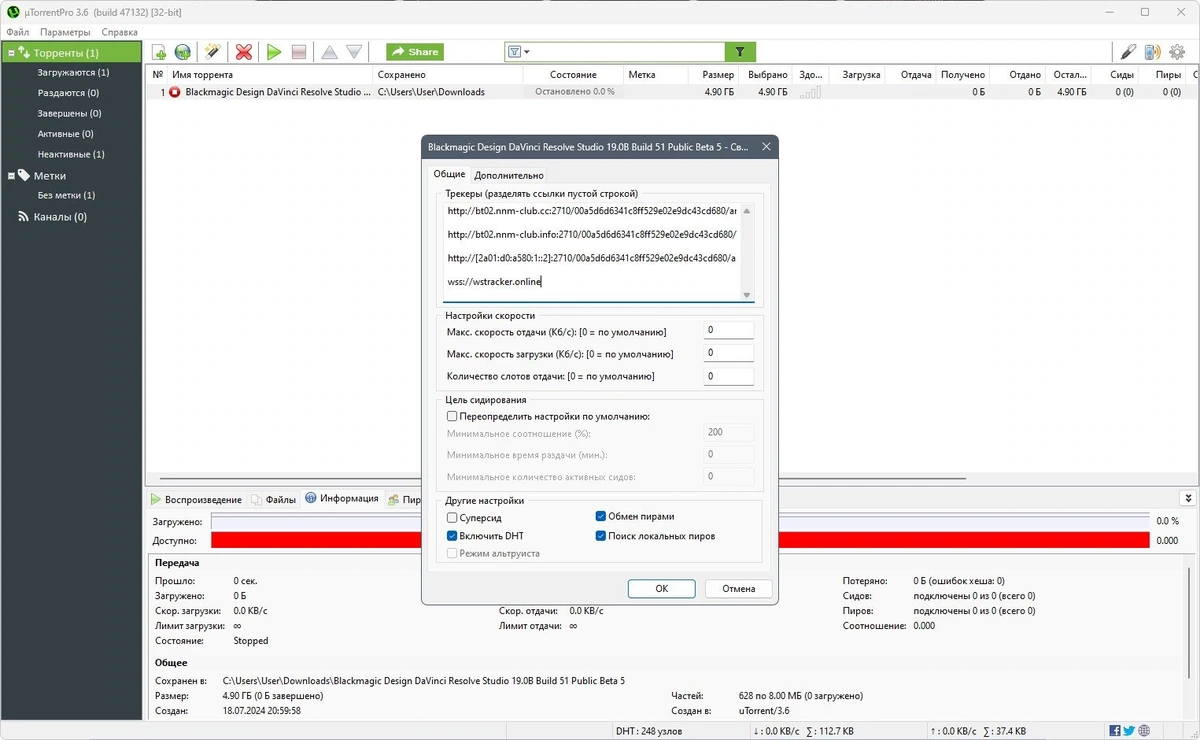Remove torrent with red X icon
Image resolution: width=1200 pixels, height=740 pixels.
pos(243,52)
